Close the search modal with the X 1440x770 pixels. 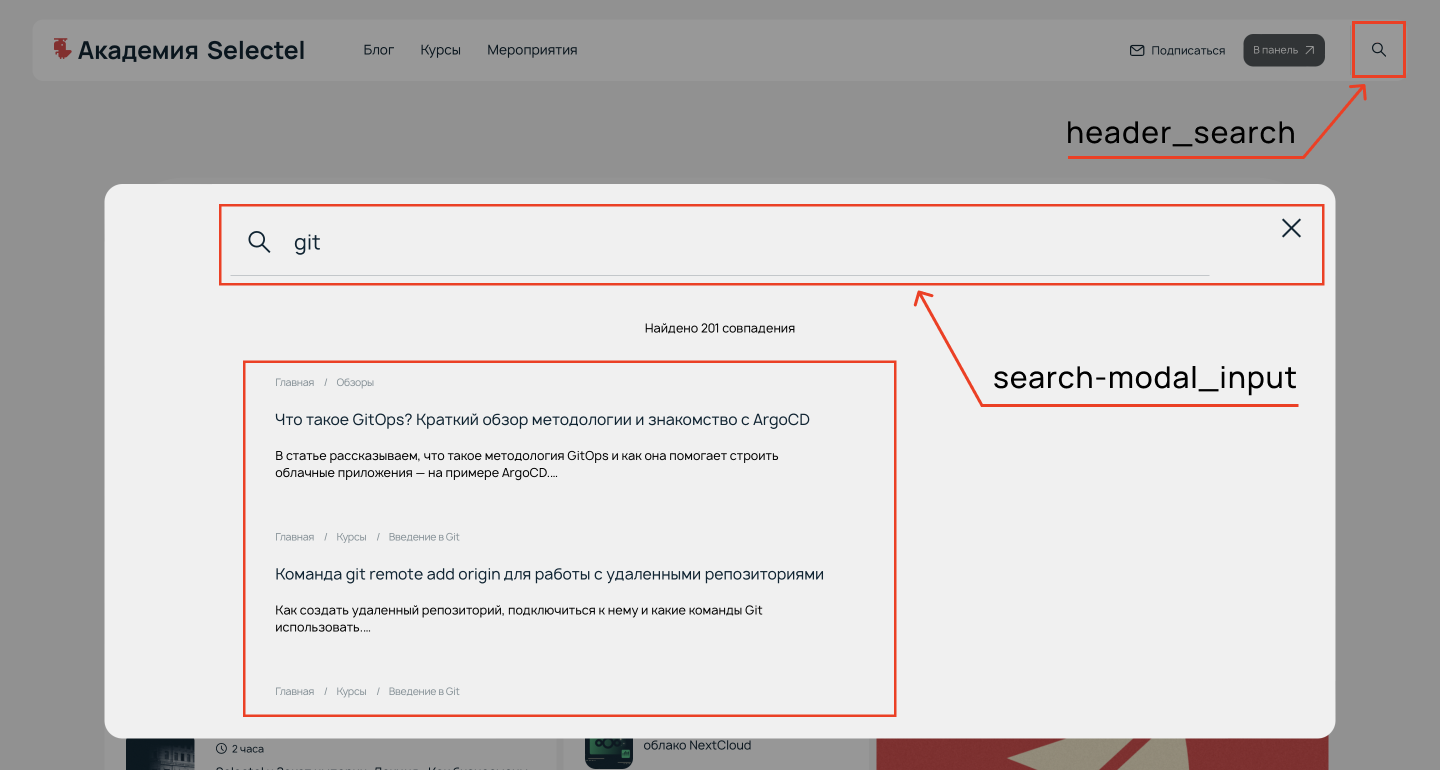[1291, 228]
